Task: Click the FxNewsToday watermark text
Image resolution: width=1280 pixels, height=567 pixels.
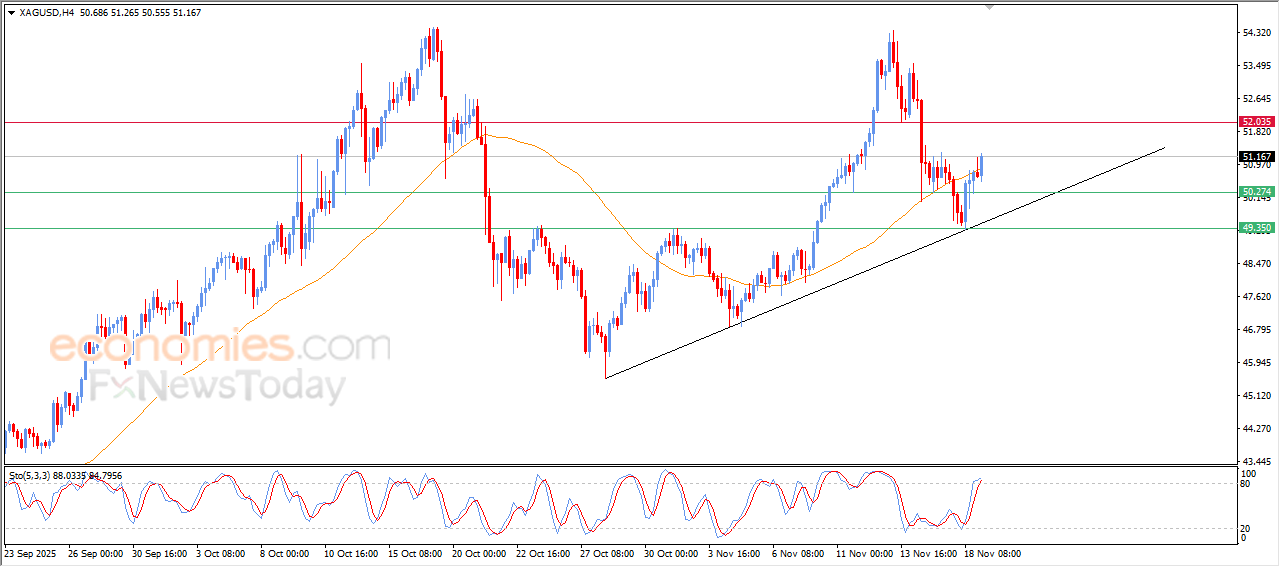Action: 215,387
